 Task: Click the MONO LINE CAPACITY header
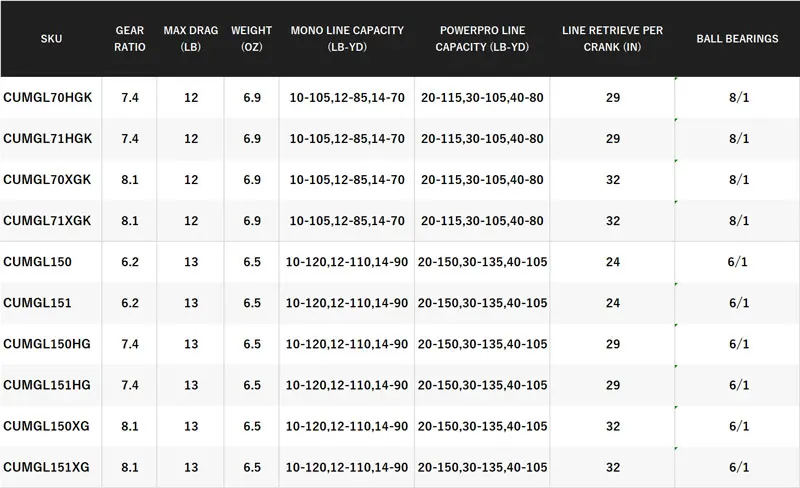347,39
